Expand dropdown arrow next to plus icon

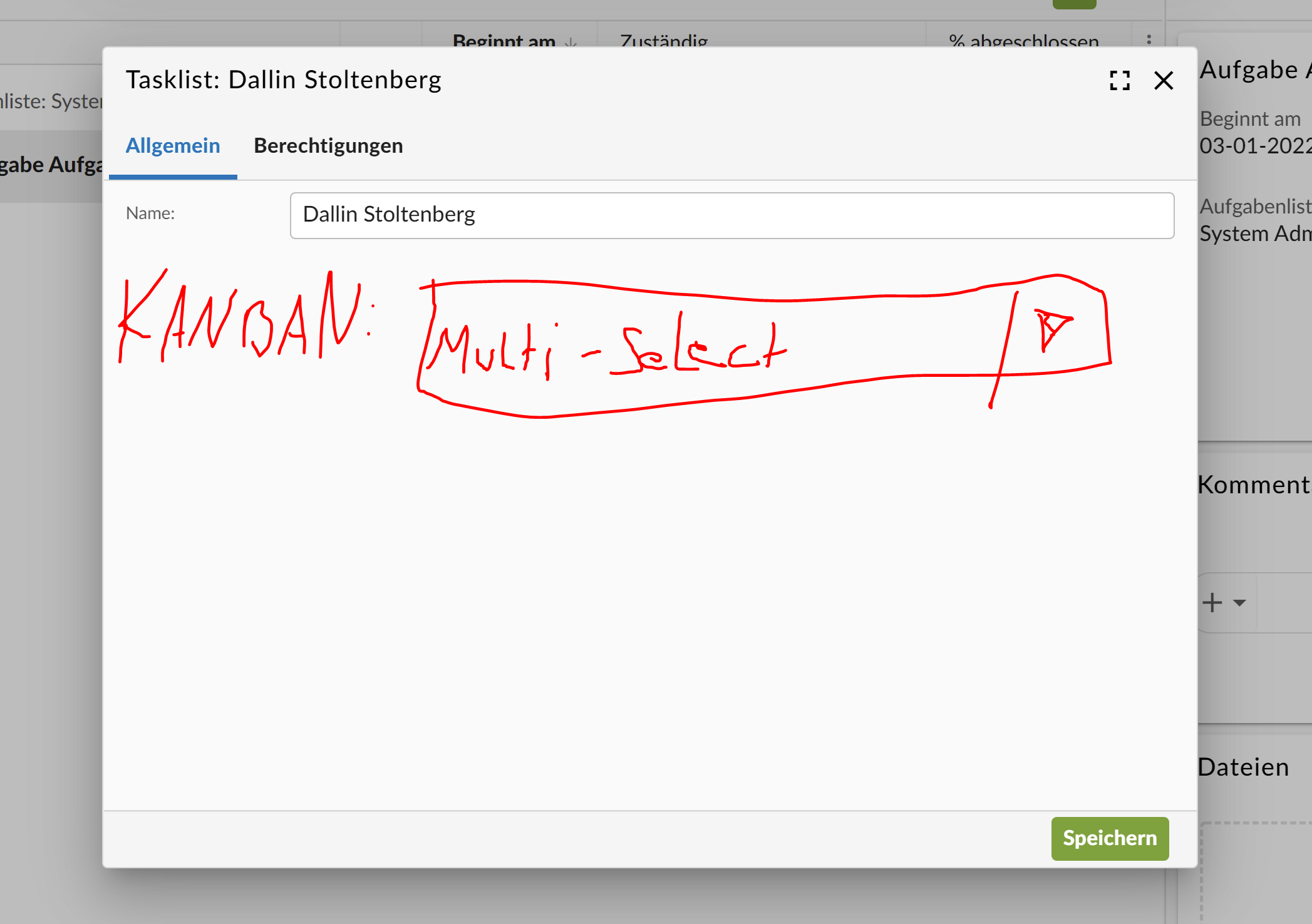[1239, 603]
